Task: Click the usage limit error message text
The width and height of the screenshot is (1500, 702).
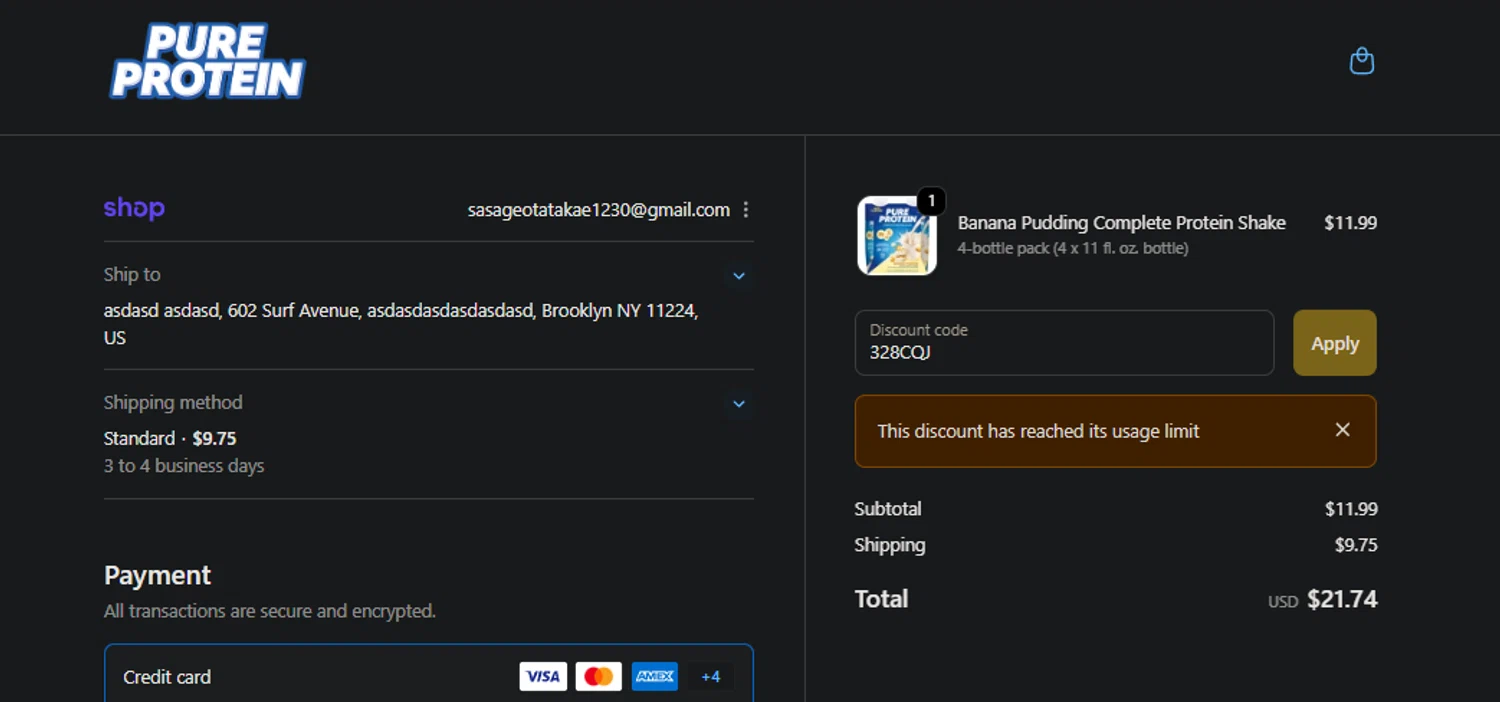Action: click(1038, 431)
